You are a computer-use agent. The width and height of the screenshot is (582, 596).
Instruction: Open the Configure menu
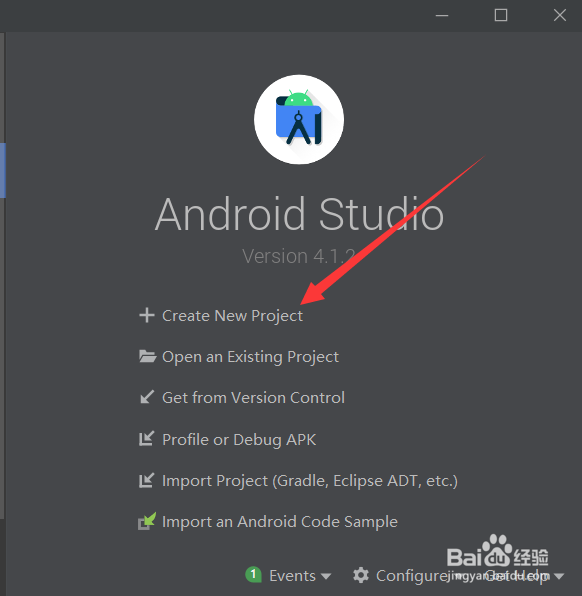point(412,576)
